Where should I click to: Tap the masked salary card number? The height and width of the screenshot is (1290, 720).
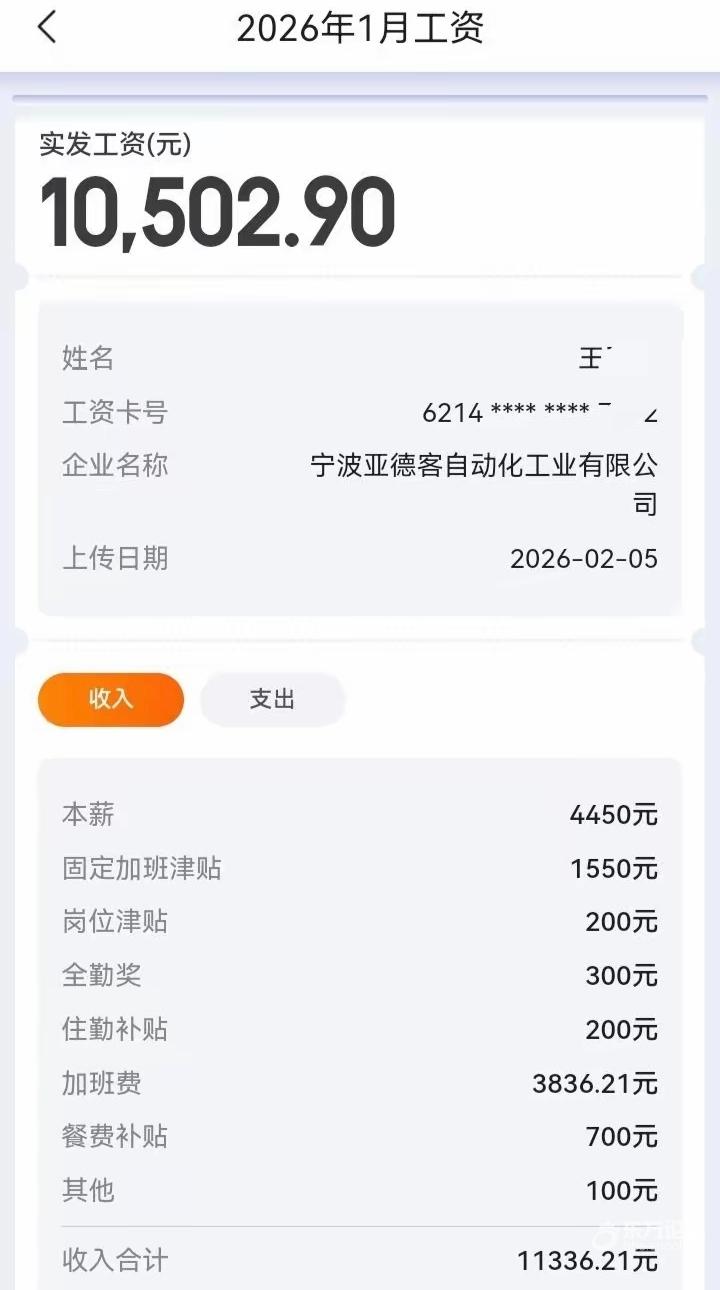(x=540, y=412)
